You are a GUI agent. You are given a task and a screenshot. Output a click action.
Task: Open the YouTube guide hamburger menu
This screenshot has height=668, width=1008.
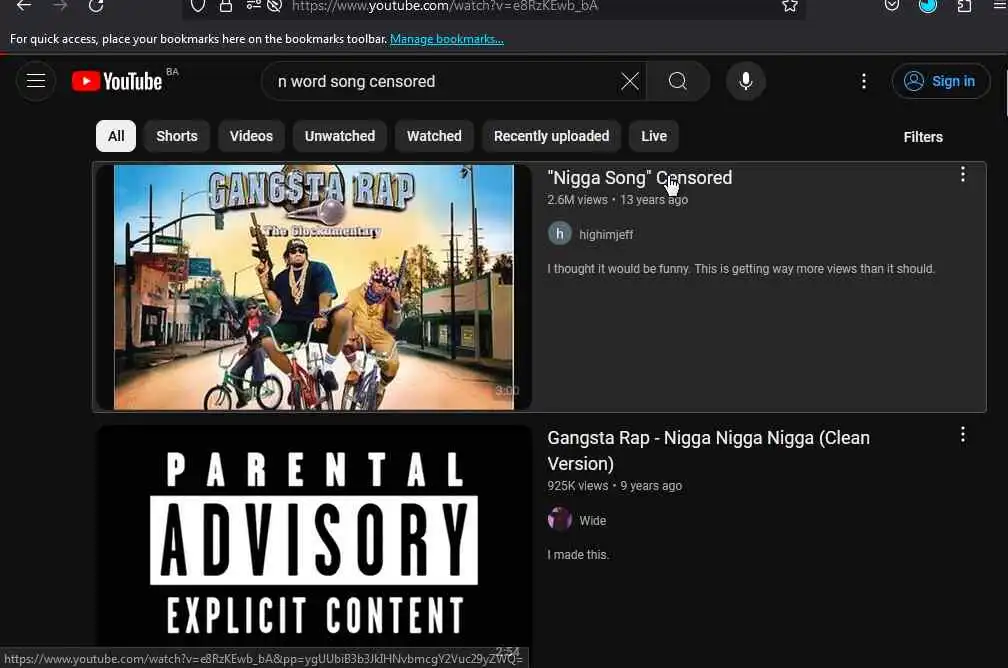coord(36,81)
